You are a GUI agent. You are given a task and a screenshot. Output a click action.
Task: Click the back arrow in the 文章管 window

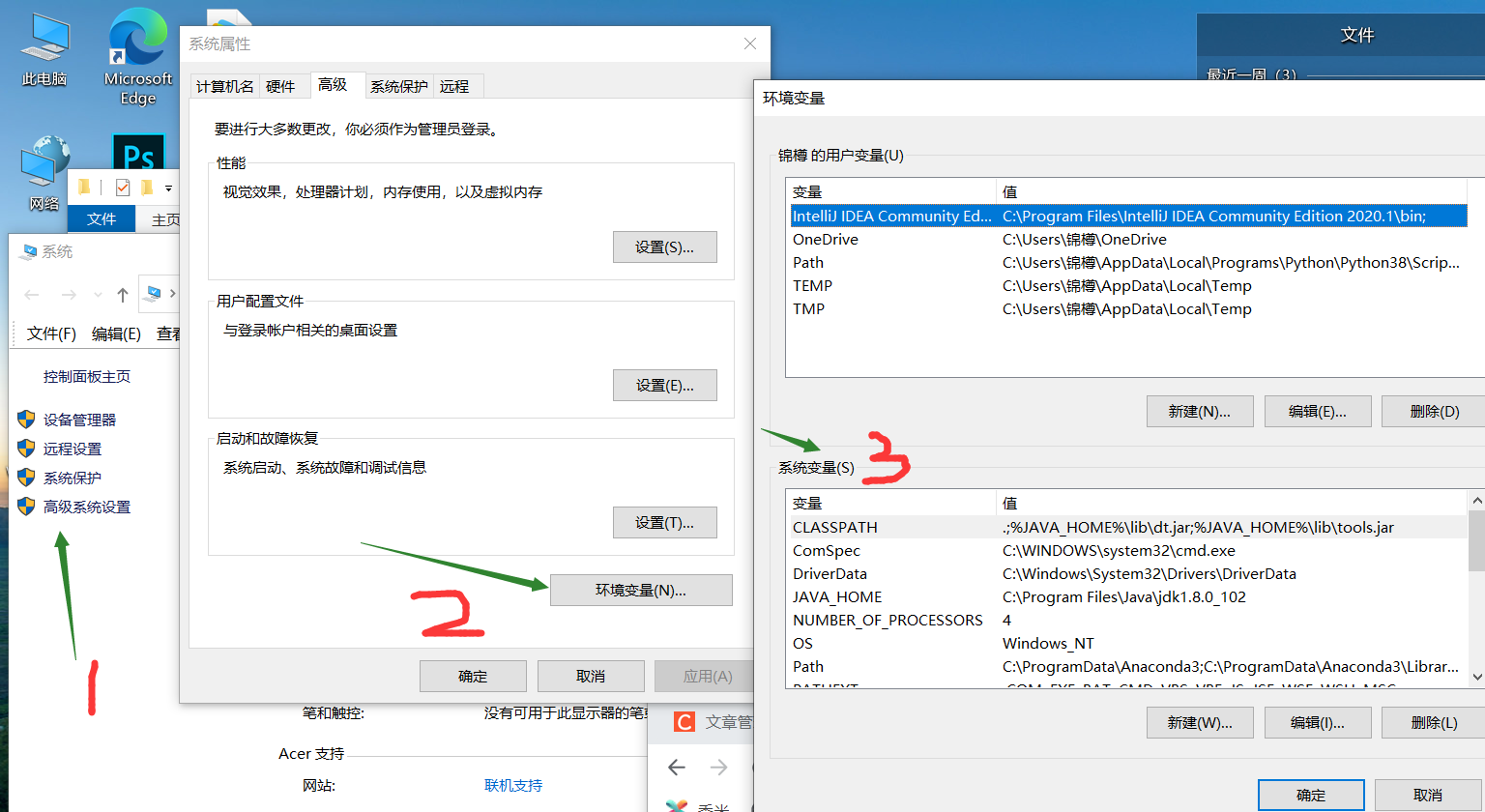click(x=675, y=767)
